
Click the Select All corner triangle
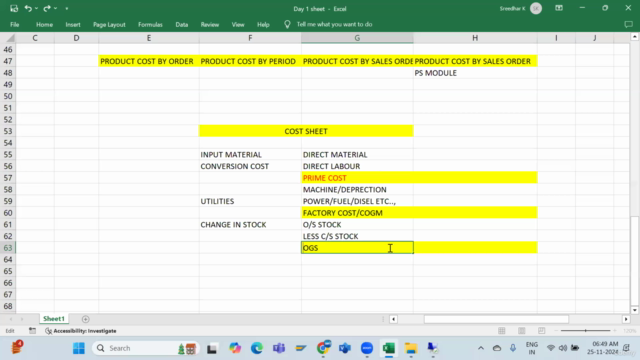10,38
